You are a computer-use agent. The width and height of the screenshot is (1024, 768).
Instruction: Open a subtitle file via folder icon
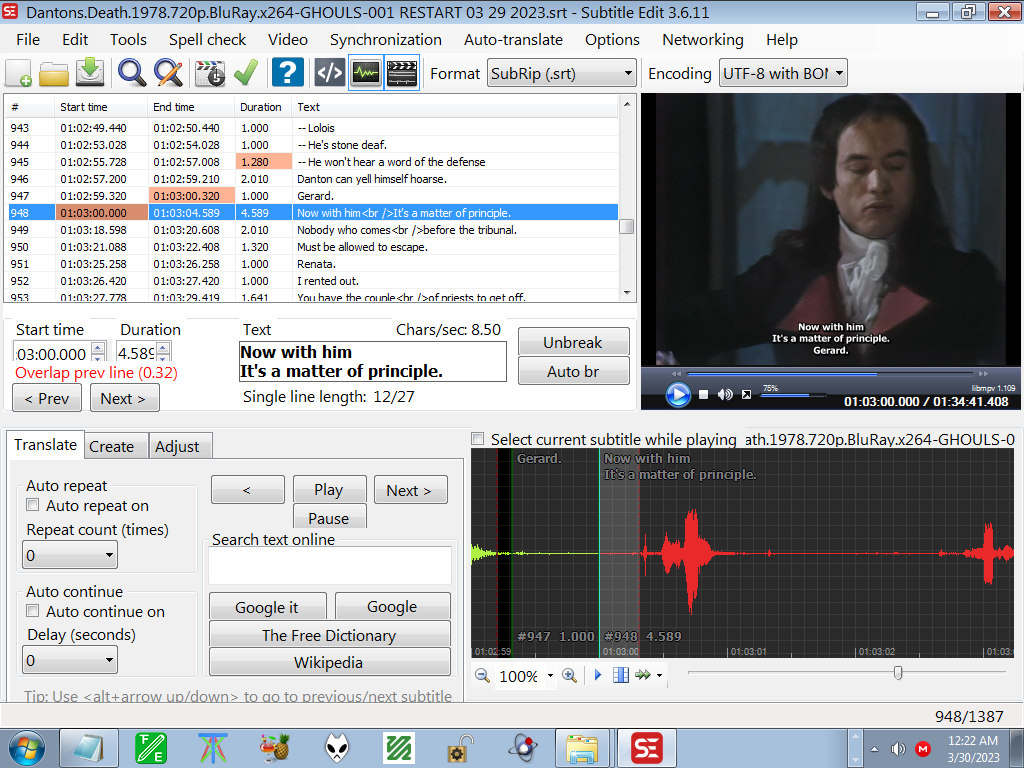[54, 72]
